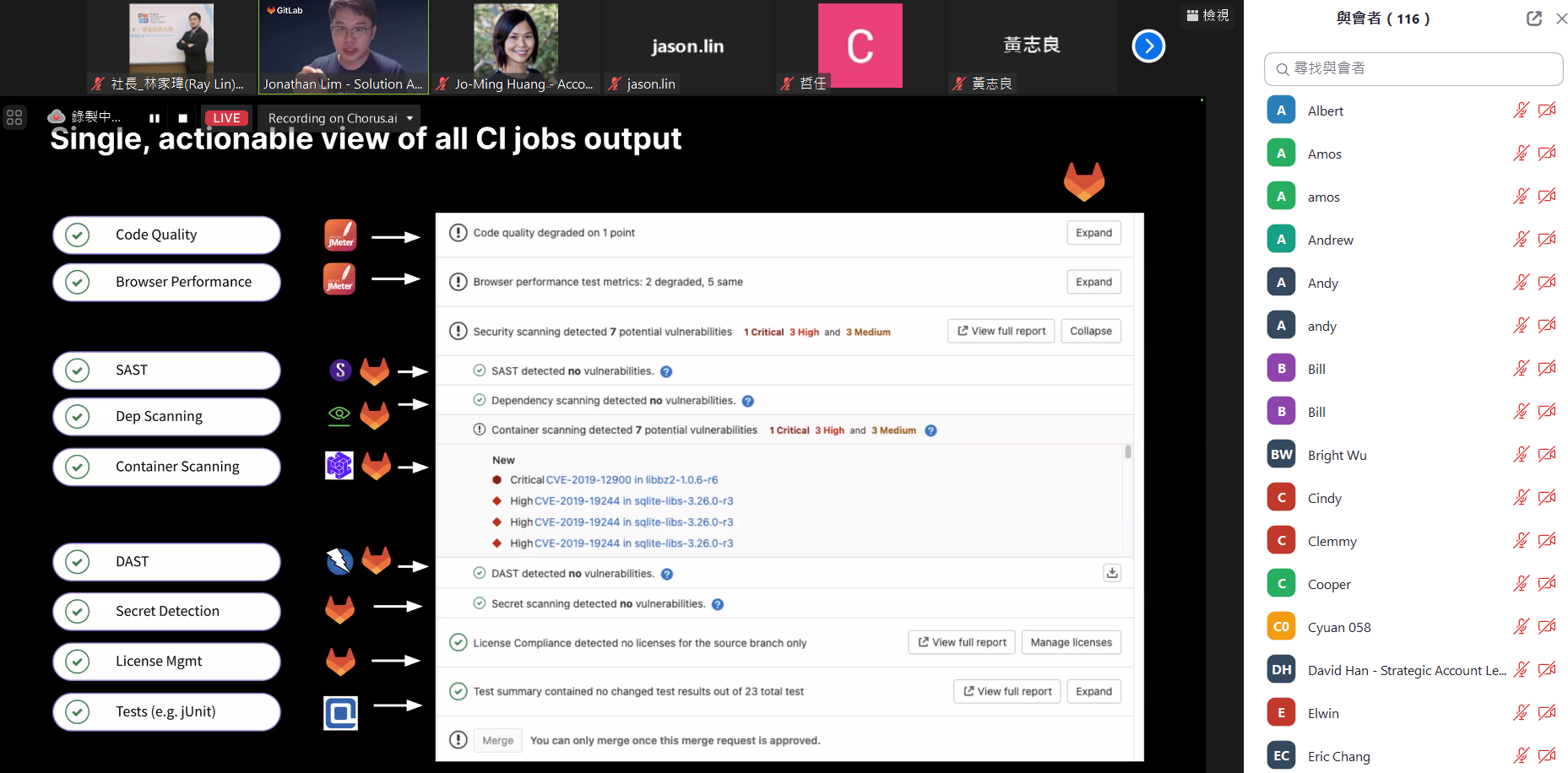Toggle Cindy's video camera icon
1568x773 pixels.
pos(1547,498)
